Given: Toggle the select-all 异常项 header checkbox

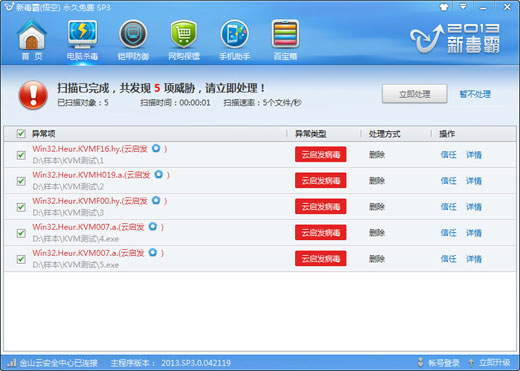Looking at the screenshot, I should click(x=21, y=134).
